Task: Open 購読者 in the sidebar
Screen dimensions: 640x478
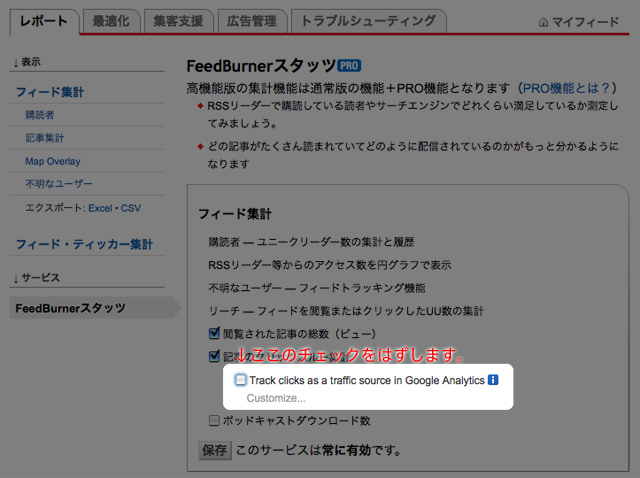Action: [x=42, y=115]
